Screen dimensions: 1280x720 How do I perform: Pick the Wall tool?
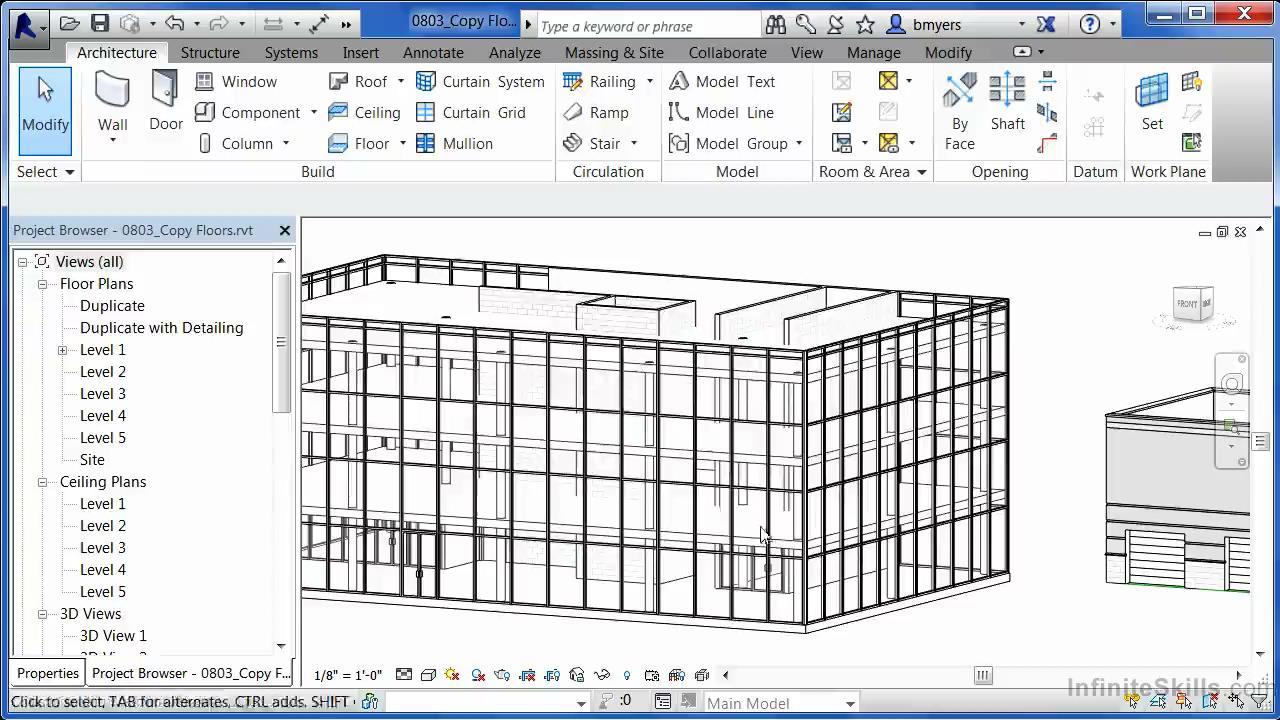tap(112, 108)
